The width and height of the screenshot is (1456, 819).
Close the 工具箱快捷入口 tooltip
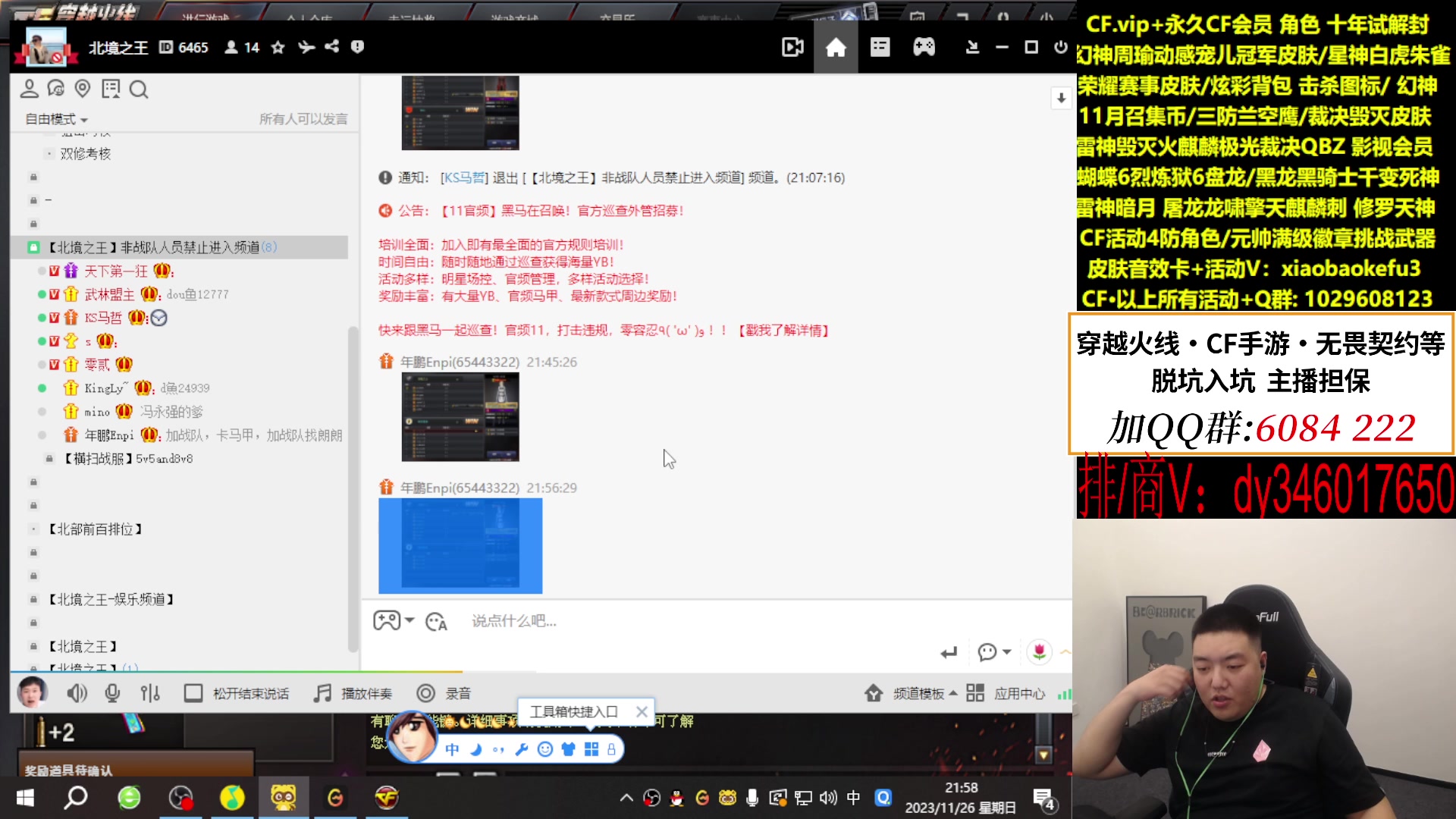click(x=642, y=712)
